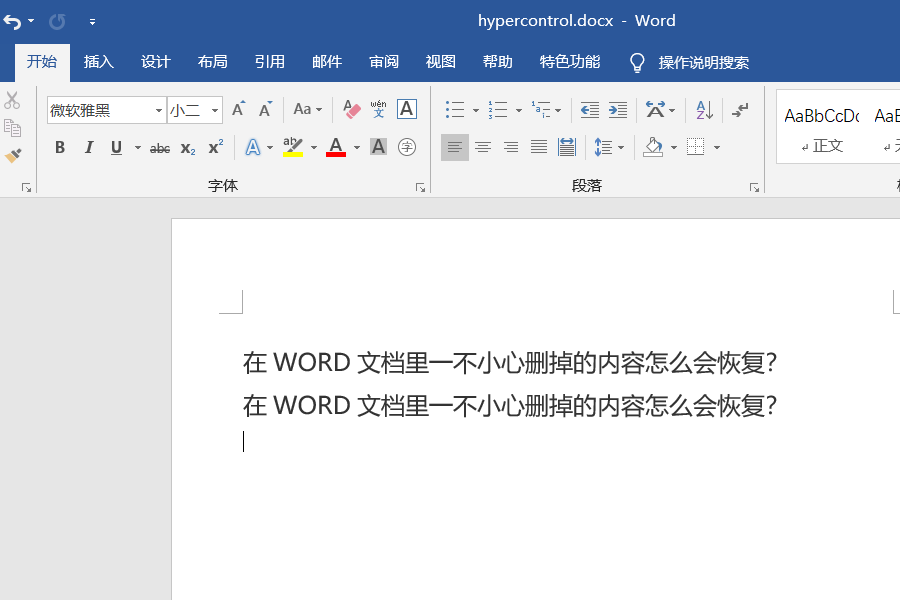The height and width of the screenshot is (600, 900).
Task: Justify text alignment
Action: [539, 148]
